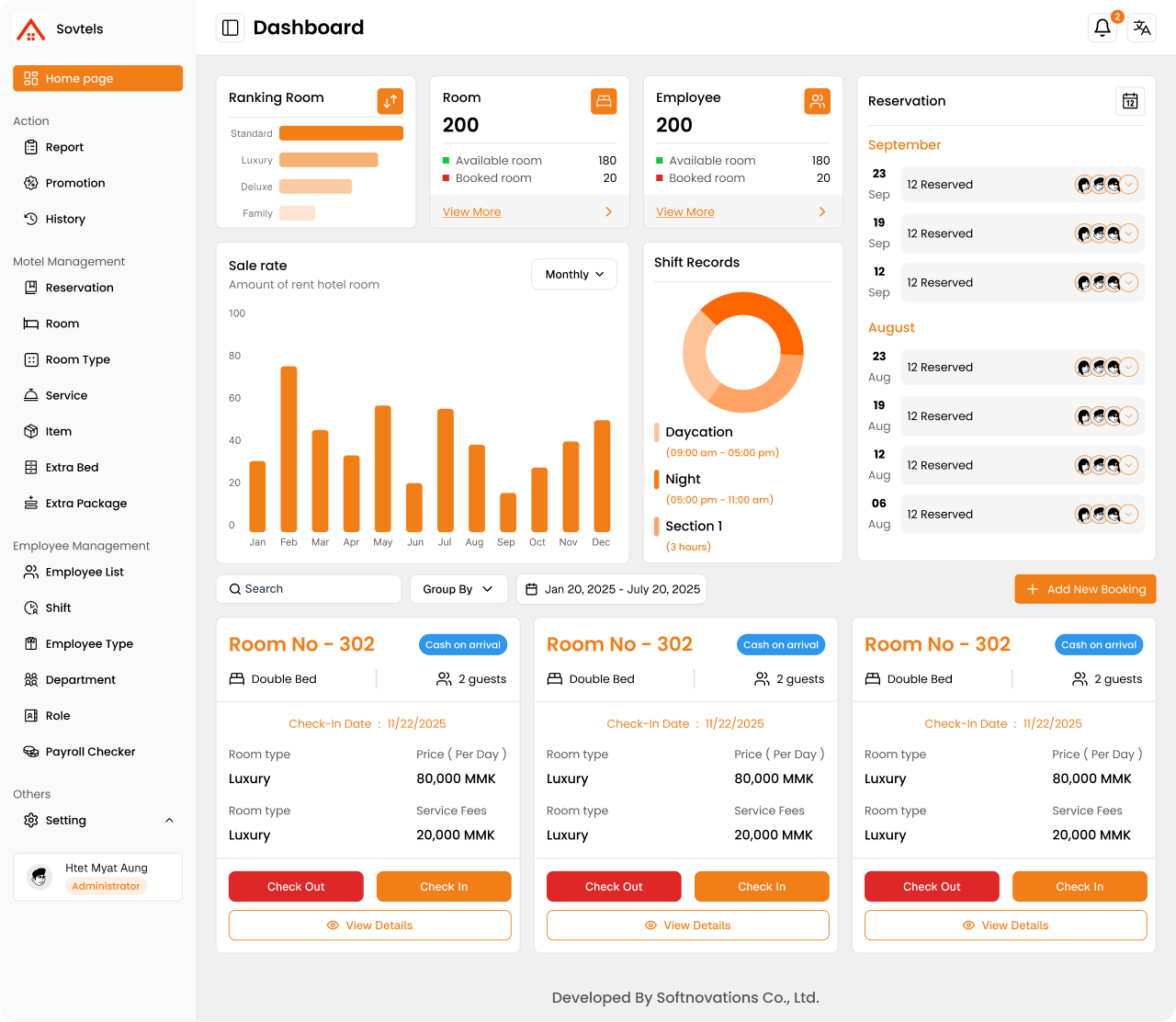Screen dimensions: 1176x1022
Task: Click the sidebar collapse icon beside Dashboard title
Action: (x=230, y=28)
